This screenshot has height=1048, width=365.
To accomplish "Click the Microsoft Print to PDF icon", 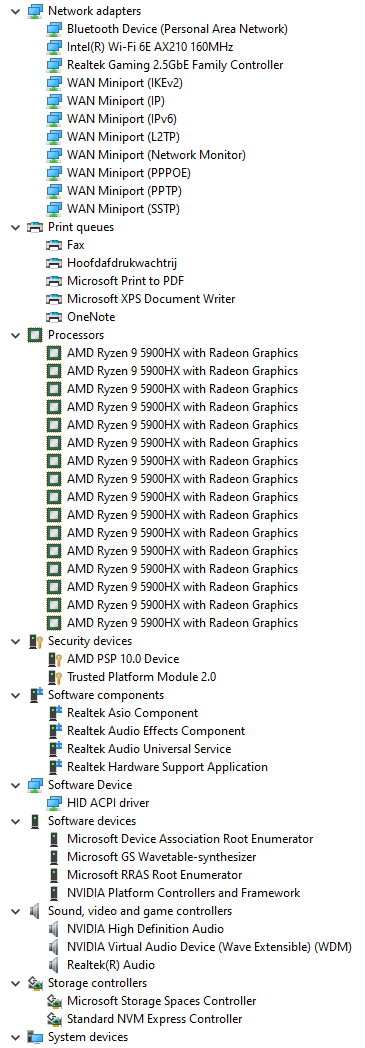I will (x=54, y=281).
